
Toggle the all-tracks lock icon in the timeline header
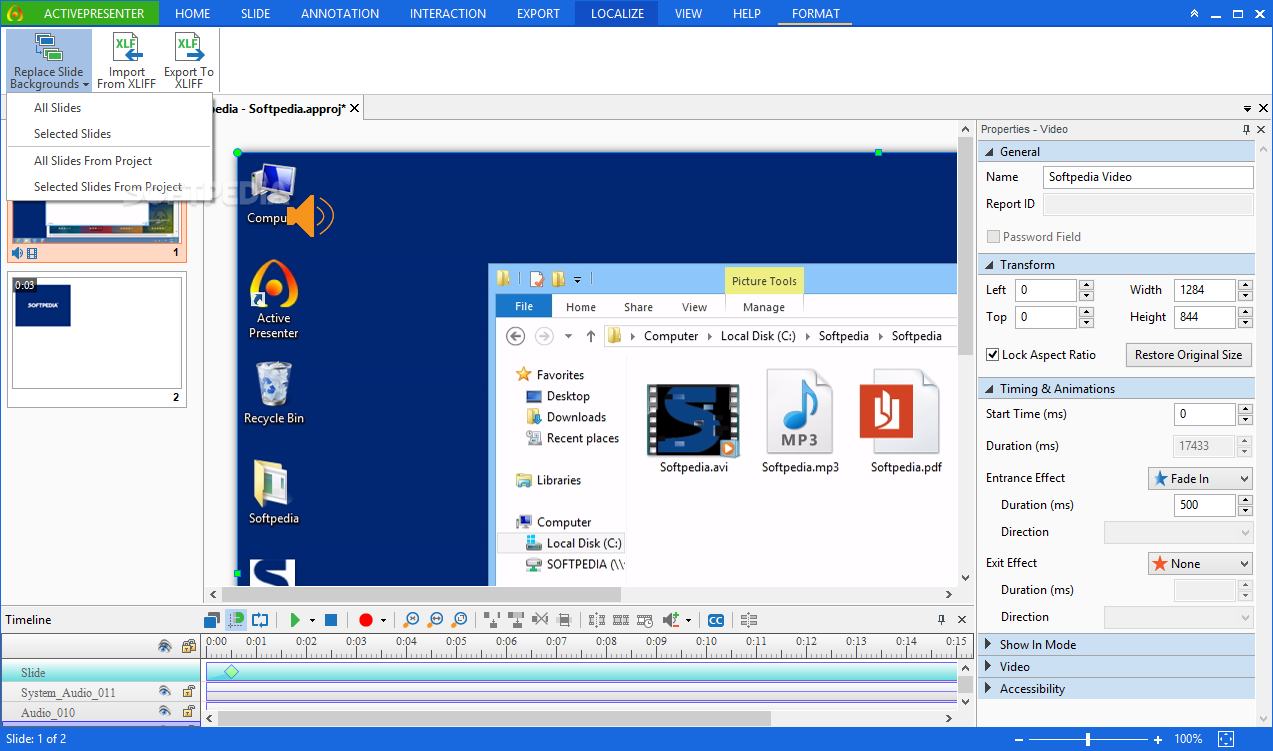click(189, 647)
